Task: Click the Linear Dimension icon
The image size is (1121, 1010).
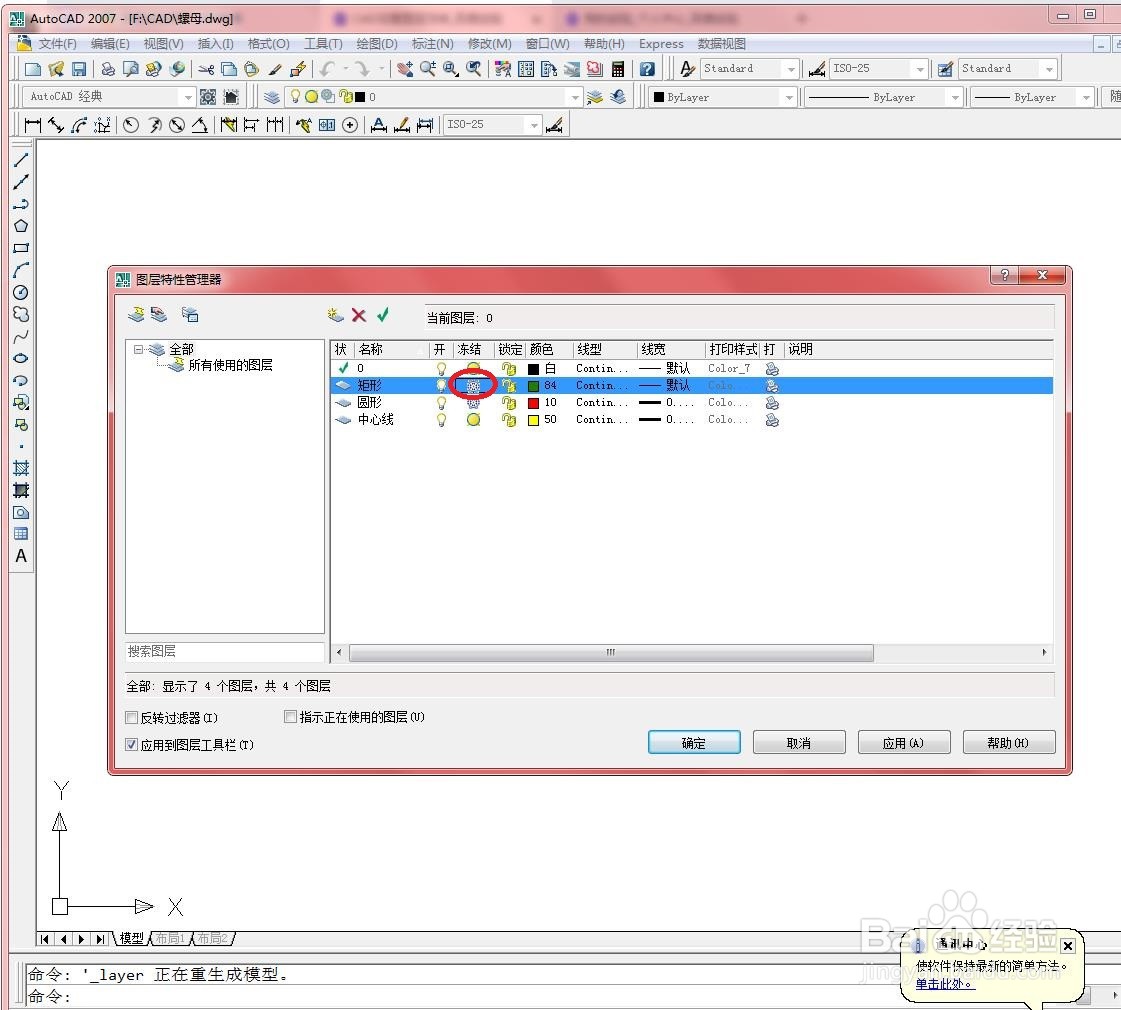Action: point(32,125)
